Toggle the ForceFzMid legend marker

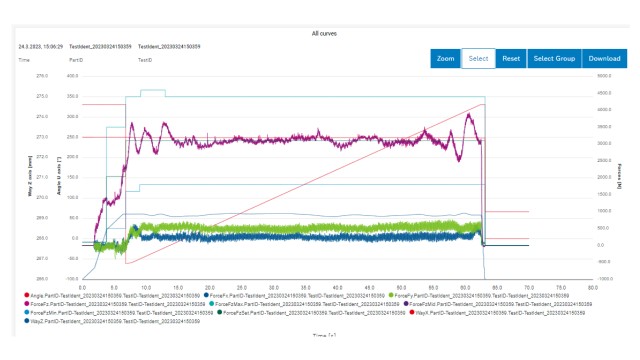click(x=406, y=304)
